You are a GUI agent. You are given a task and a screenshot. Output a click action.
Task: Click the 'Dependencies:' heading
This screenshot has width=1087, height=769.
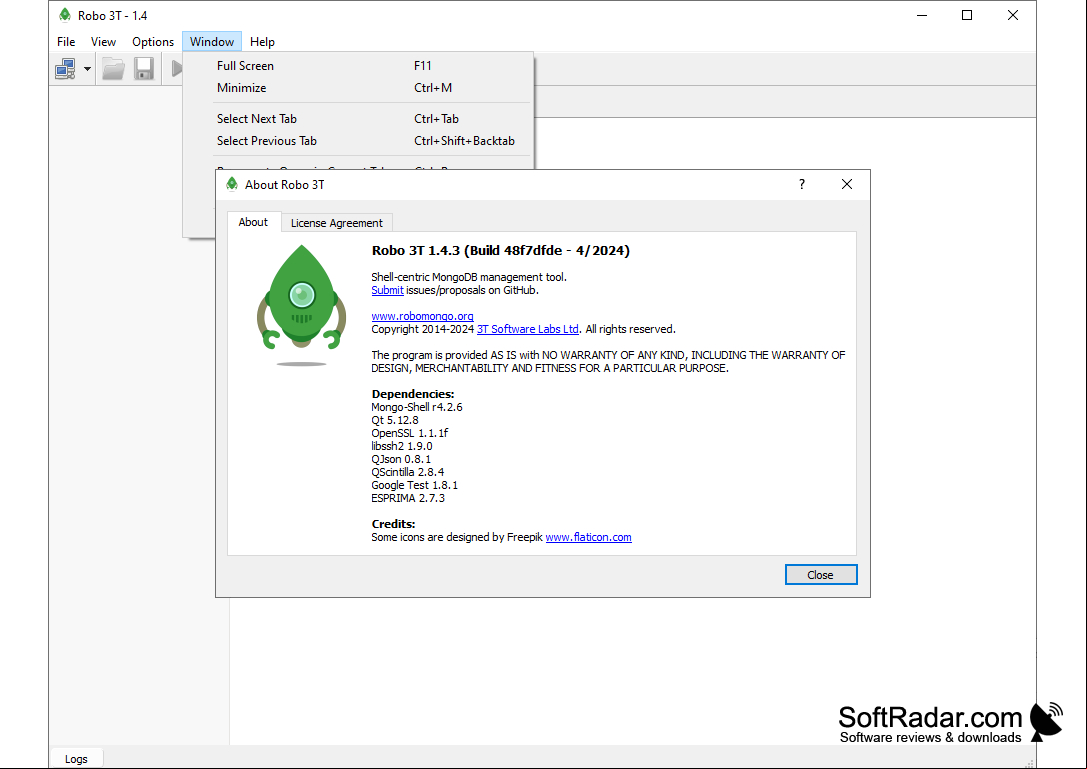coord(413,394)
